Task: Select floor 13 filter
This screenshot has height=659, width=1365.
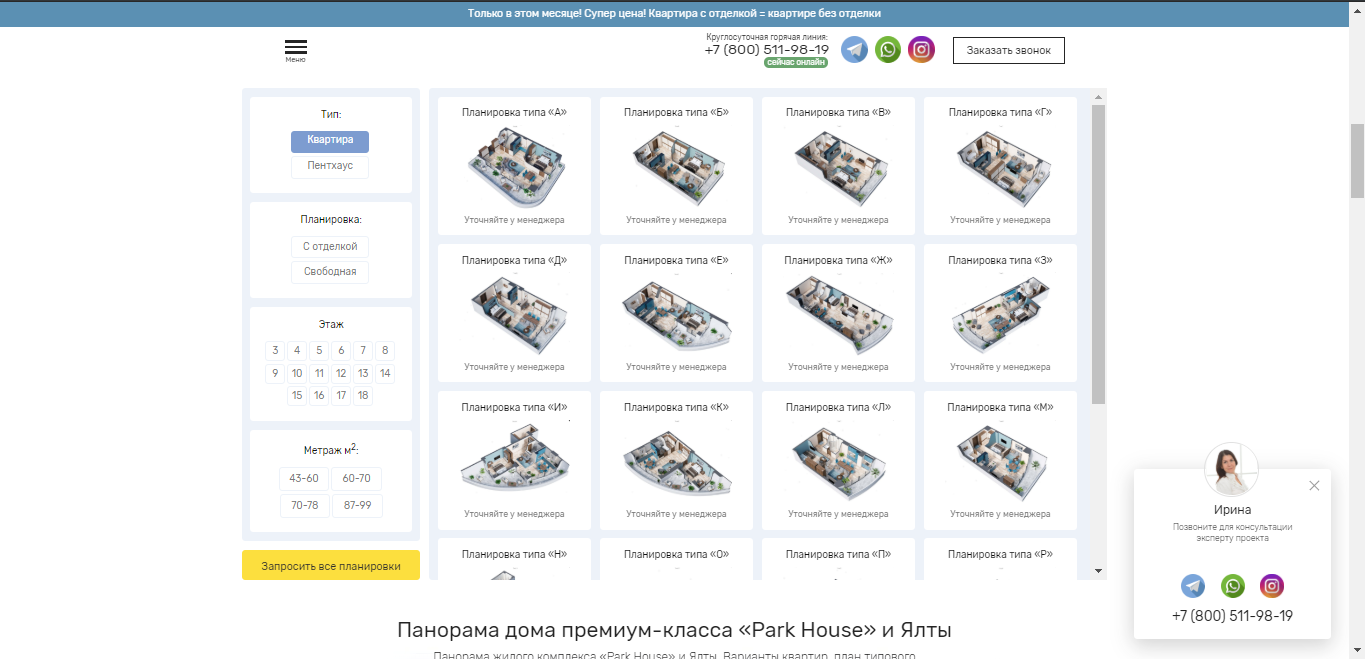Action: 363,373
